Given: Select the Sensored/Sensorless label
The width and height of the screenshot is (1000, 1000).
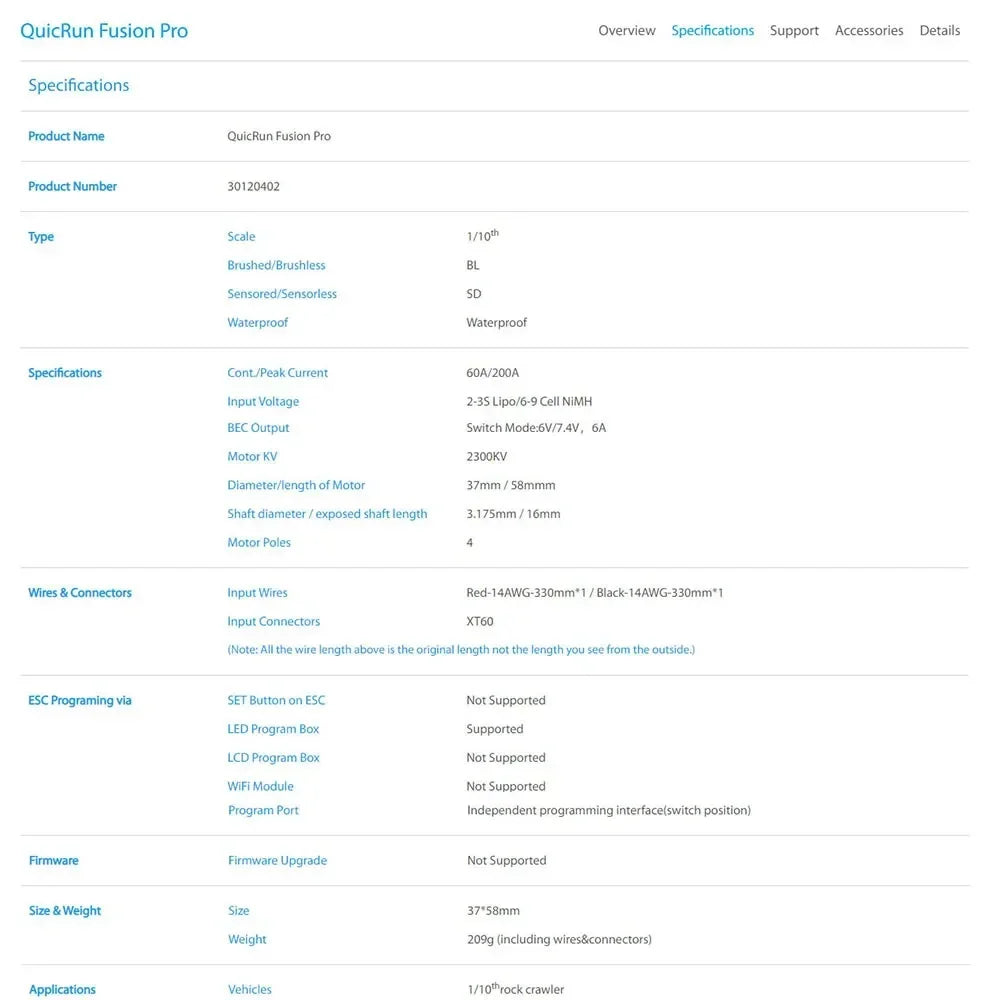Looking at the screenshot, I should pyautogui.click(x=282, y=294).
